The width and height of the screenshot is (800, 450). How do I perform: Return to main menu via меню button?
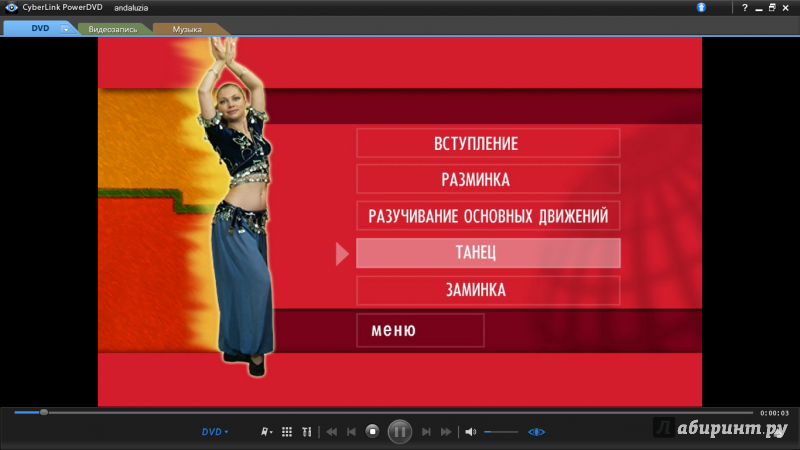(x=420, y=330)
